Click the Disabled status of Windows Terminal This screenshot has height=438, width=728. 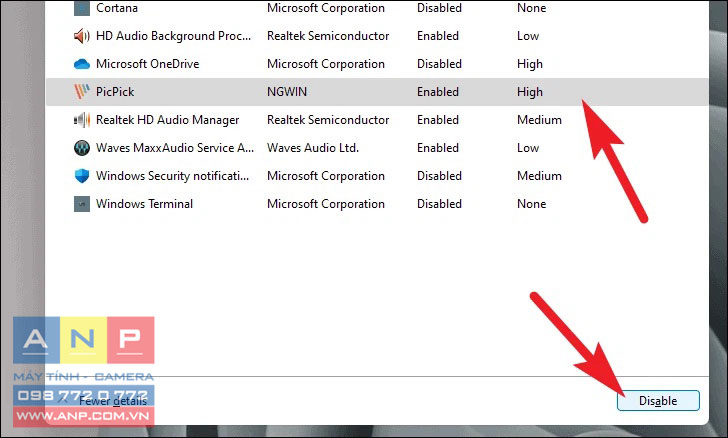tap(439, 203)
